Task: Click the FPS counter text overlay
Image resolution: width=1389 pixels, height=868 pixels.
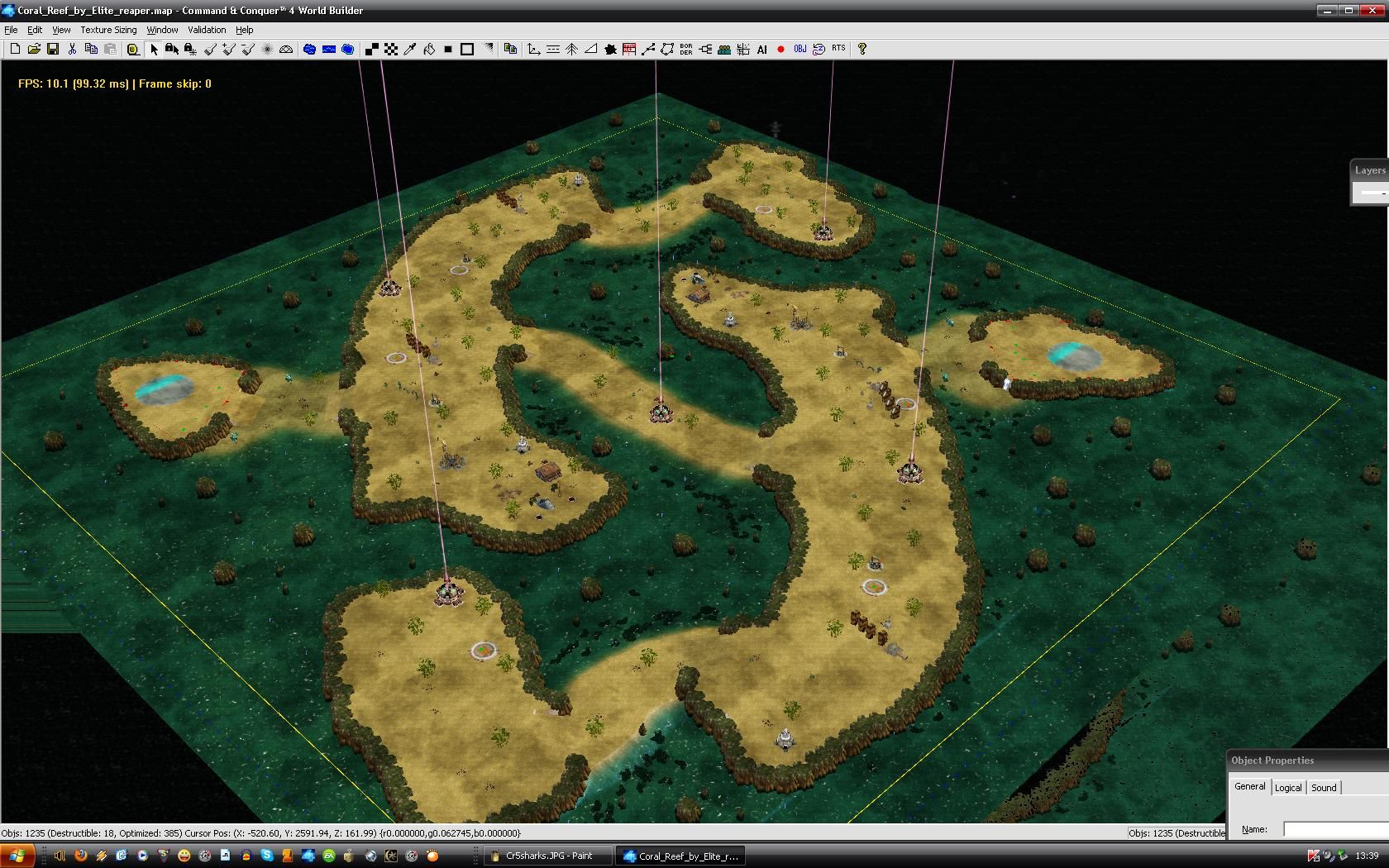Action: [115, 83]
